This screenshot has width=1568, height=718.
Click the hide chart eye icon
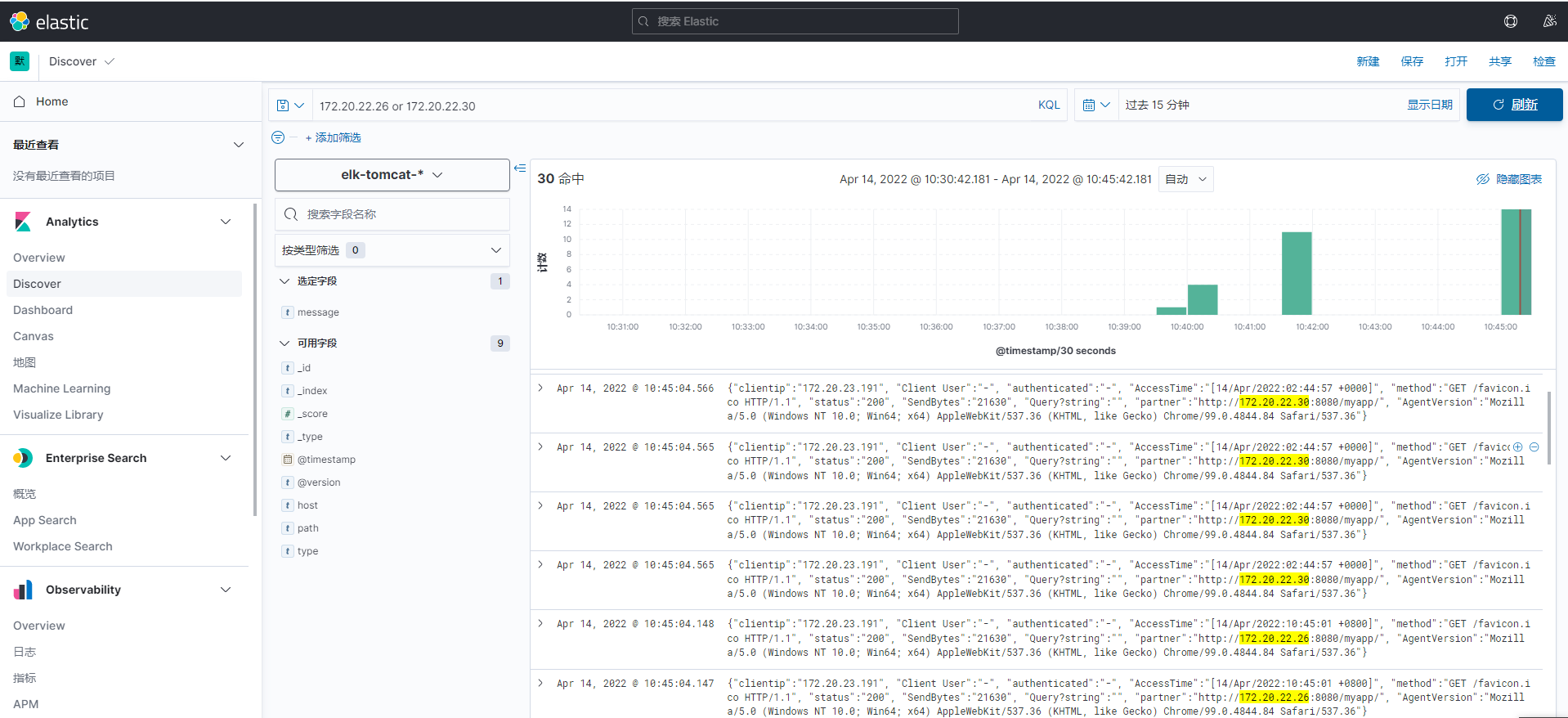[1483, 179]
